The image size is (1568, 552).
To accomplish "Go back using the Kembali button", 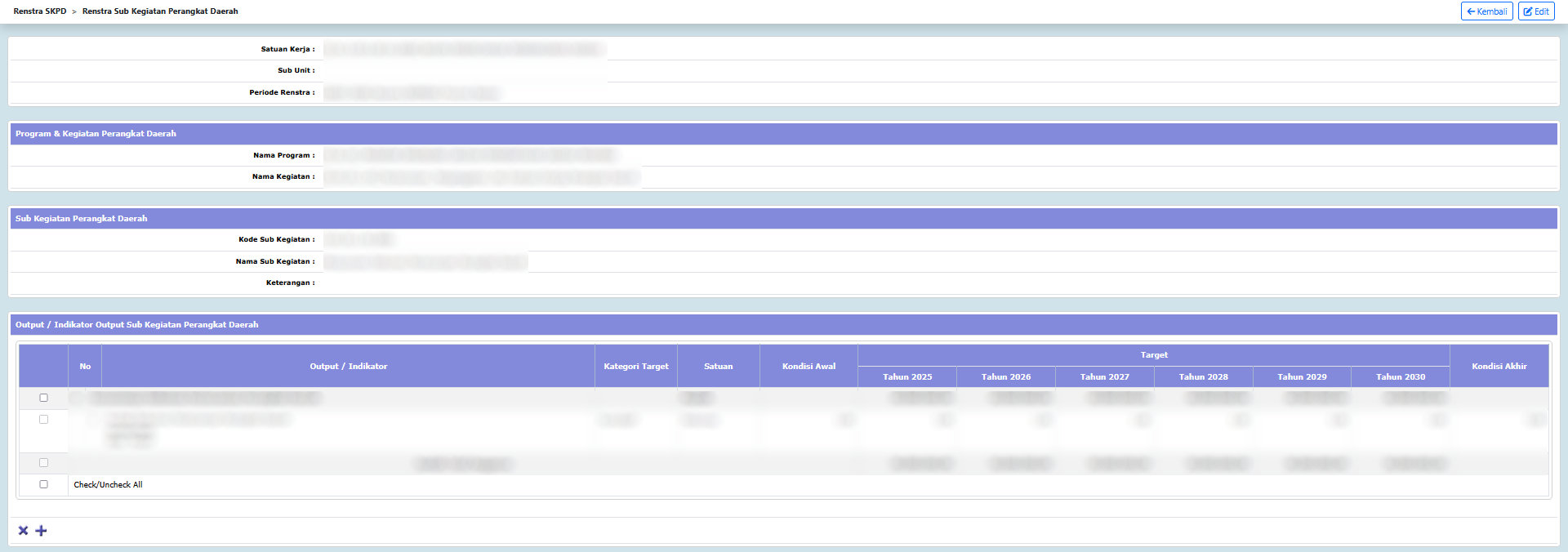I will coord(1486,11).
